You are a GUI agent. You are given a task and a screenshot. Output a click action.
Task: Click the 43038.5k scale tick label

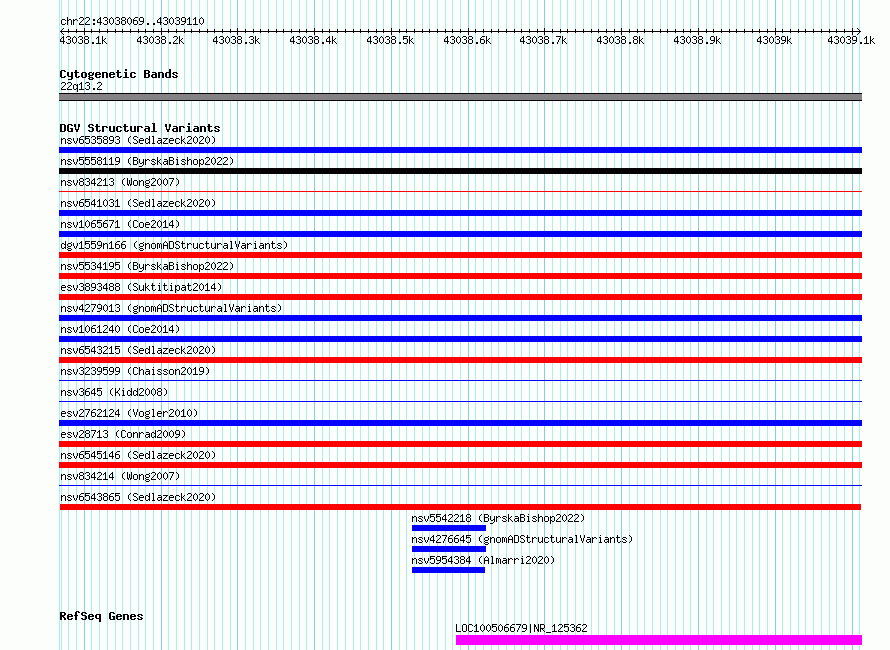[x=391, y=40]
